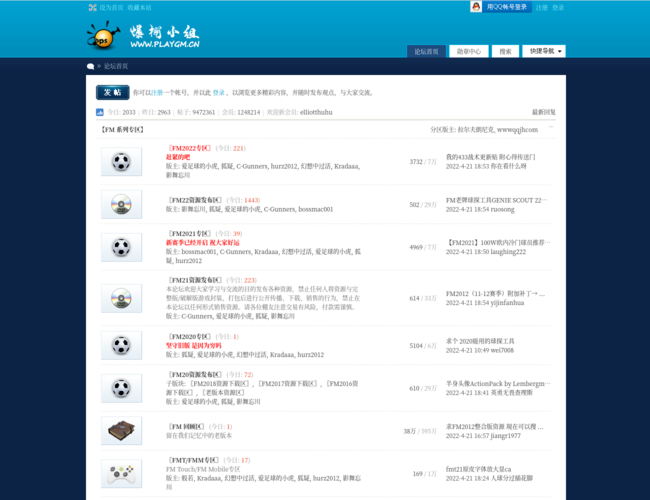Open the 勋章中心 tab
Screen dimensions: 650x500
click(469, 51)
